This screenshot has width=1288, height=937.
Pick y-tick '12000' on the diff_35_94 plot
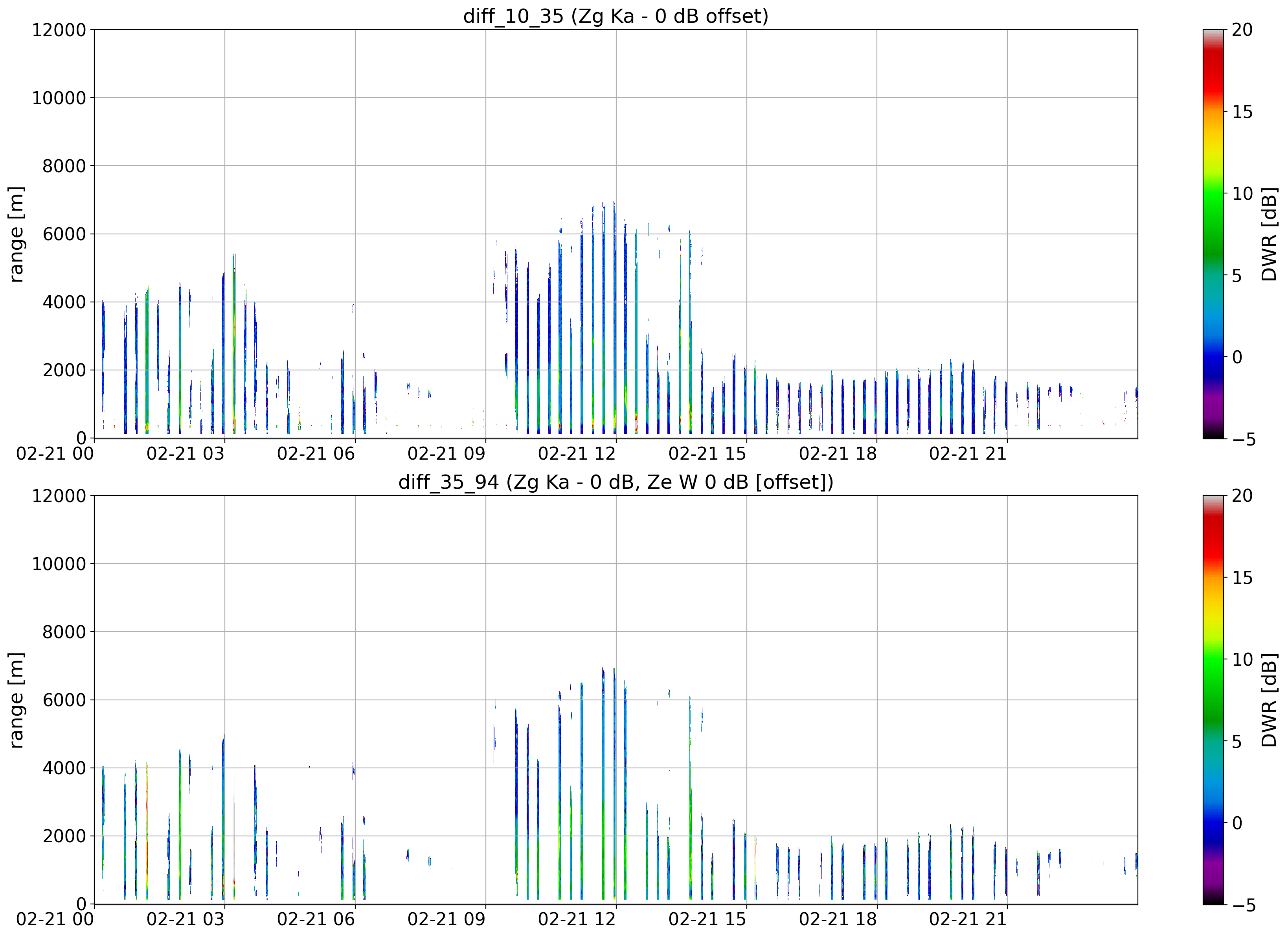59,496
